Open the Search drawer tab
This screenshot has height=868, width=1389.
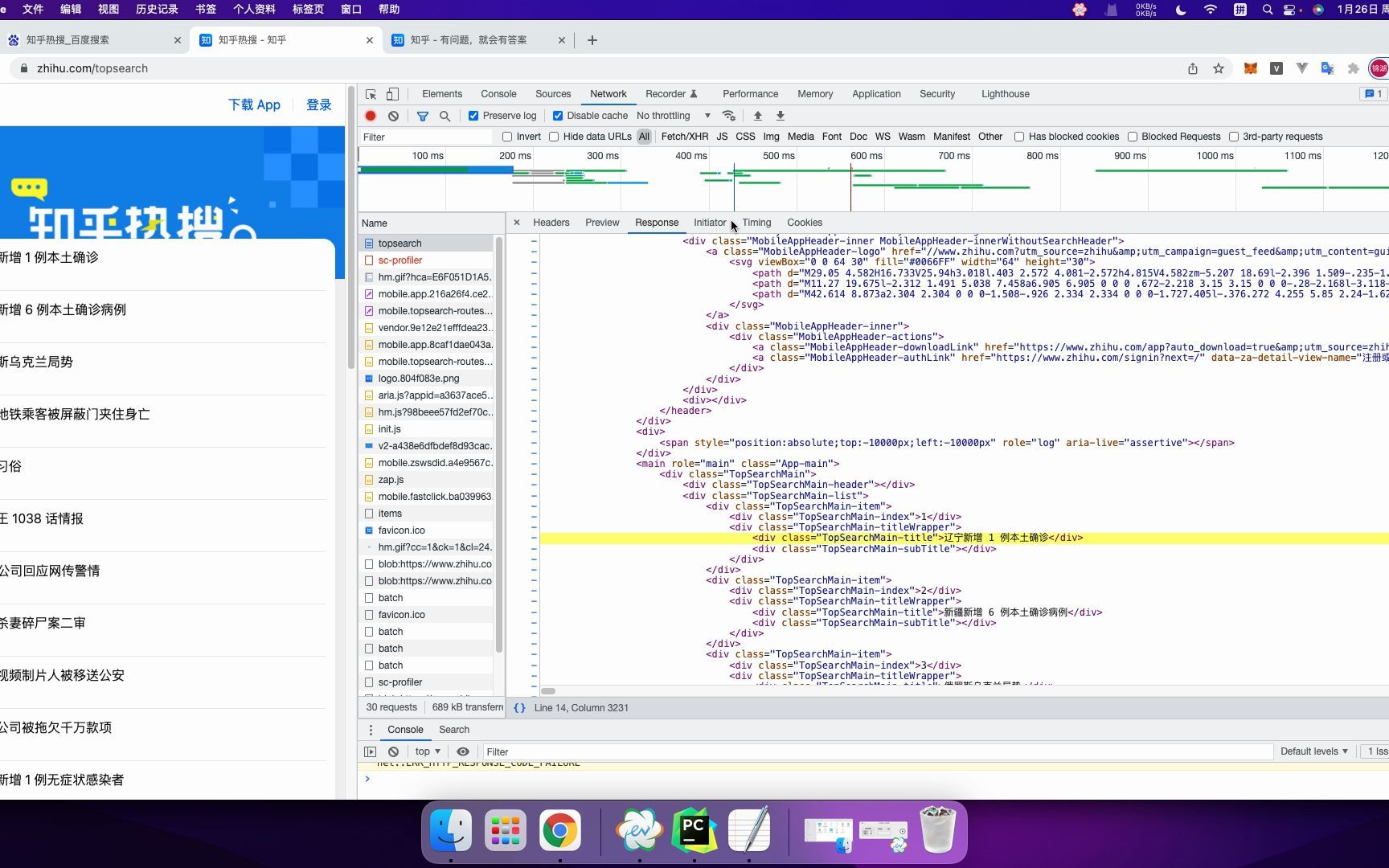454,730
